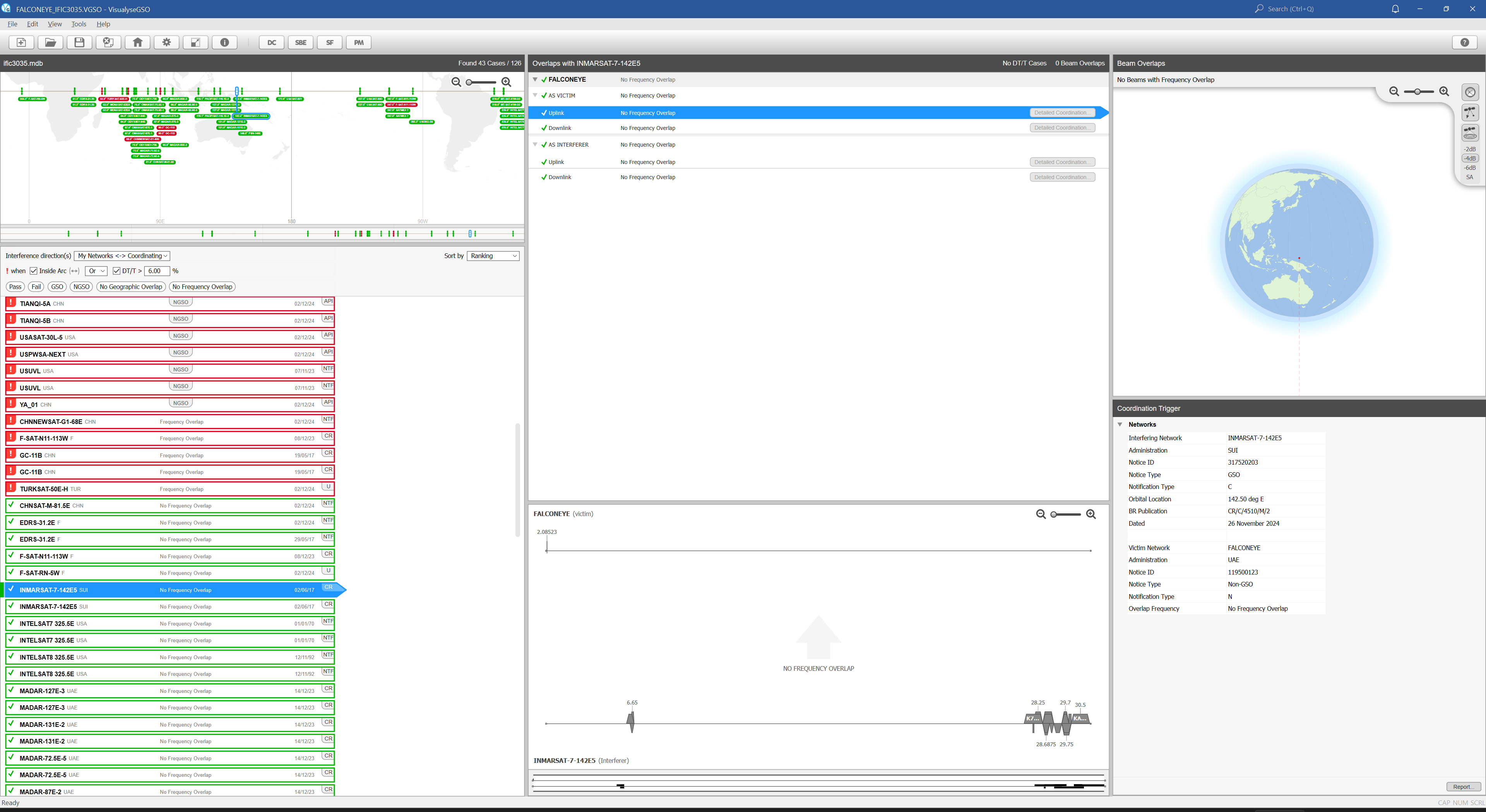This screenshot has height=812, width=1486.
Task: Open the Sort by Ranking dropdown
Action: pyautogui.click(x=493, y=256)
